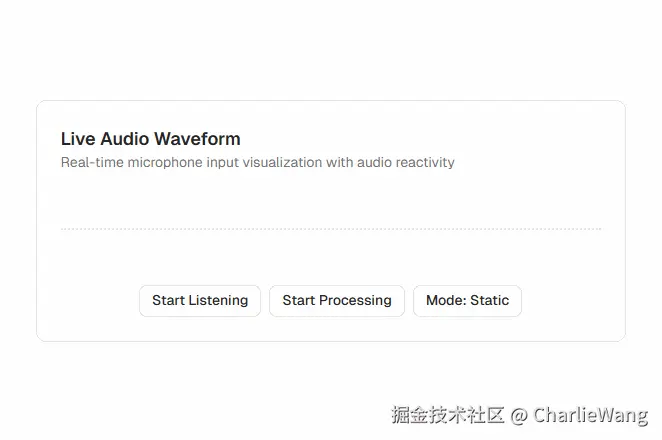
Task: Click the real-time microphone input description text
Action: [x=258, y=162]
